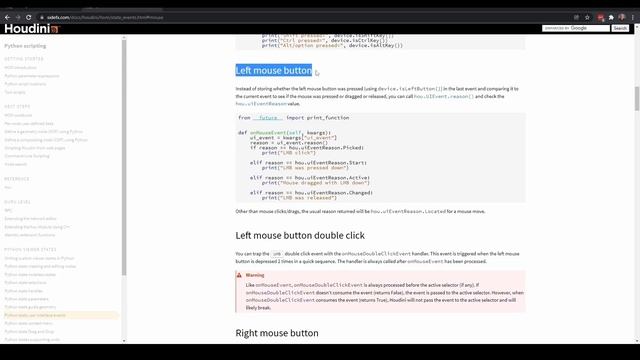Open Python state guide geometry link

(30, 307)
